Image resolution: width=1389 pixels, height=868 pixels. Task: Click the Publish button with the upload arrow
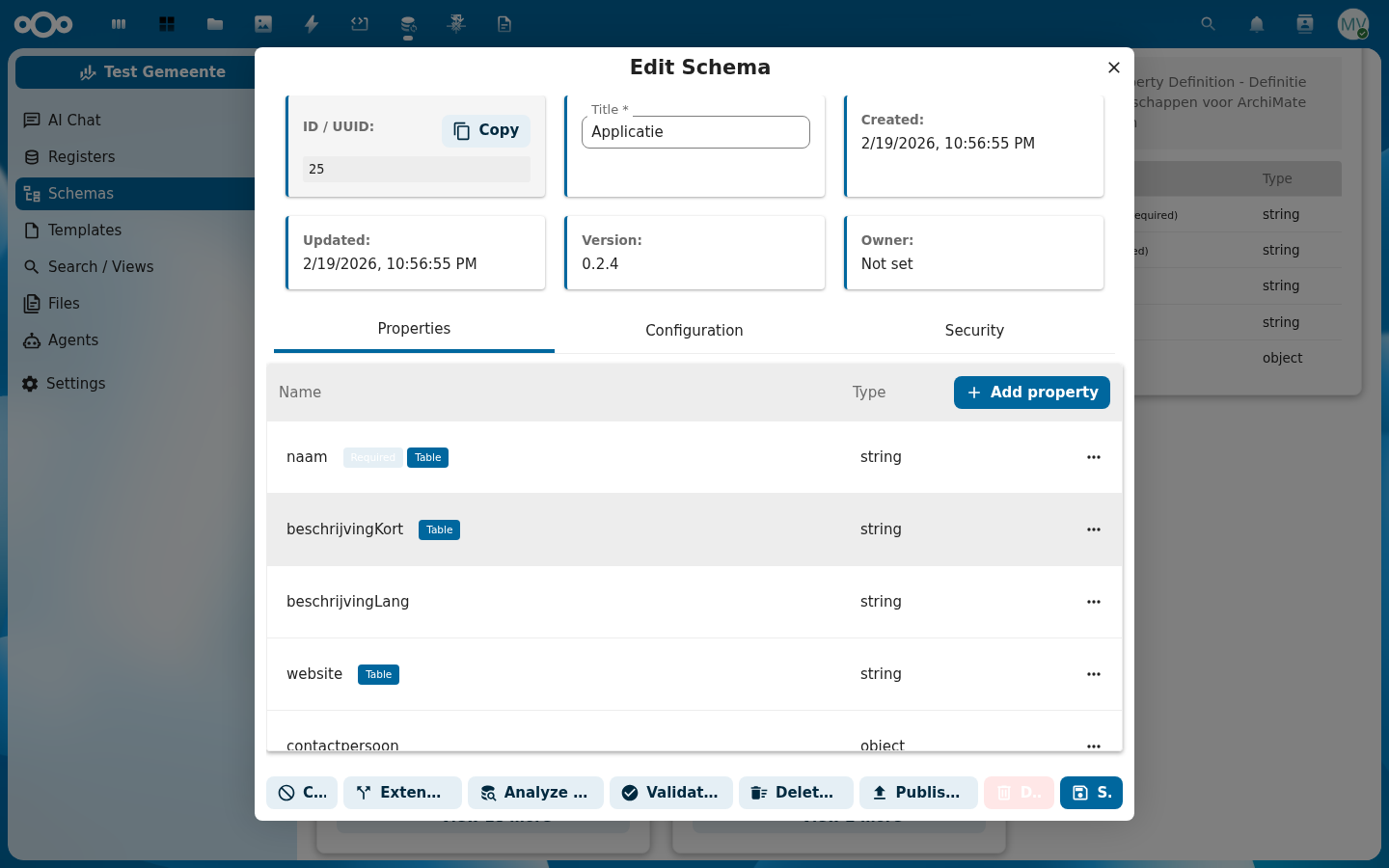point(917,793)
